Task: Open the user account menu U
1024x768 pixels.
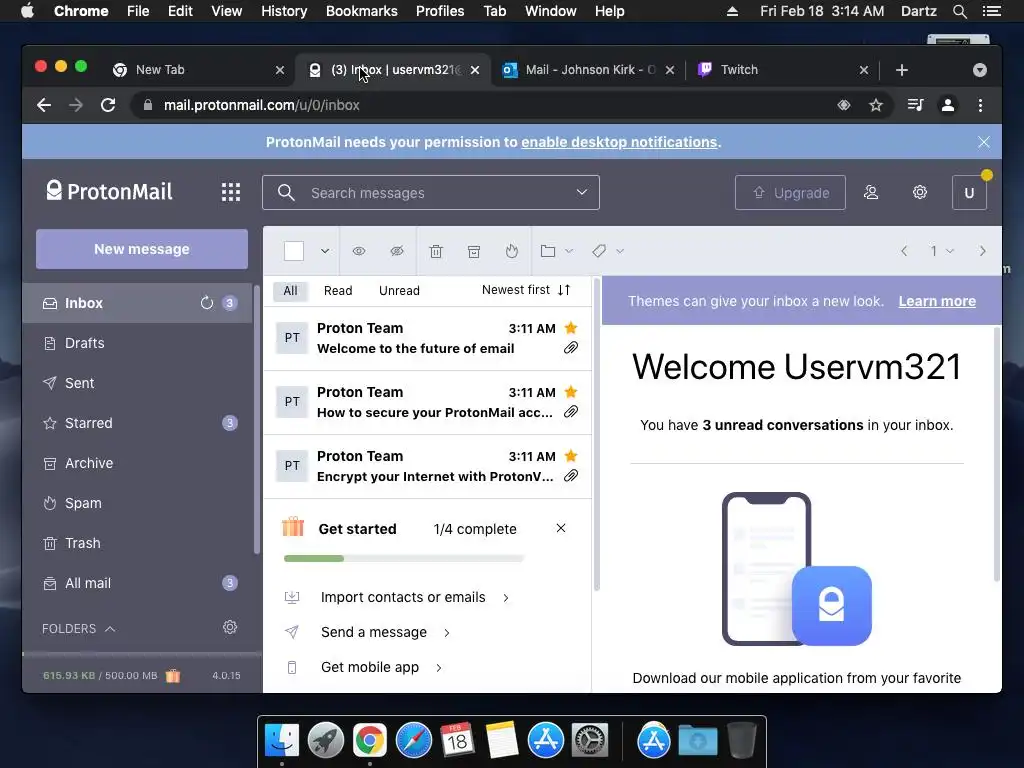Action: coord(969,193)
